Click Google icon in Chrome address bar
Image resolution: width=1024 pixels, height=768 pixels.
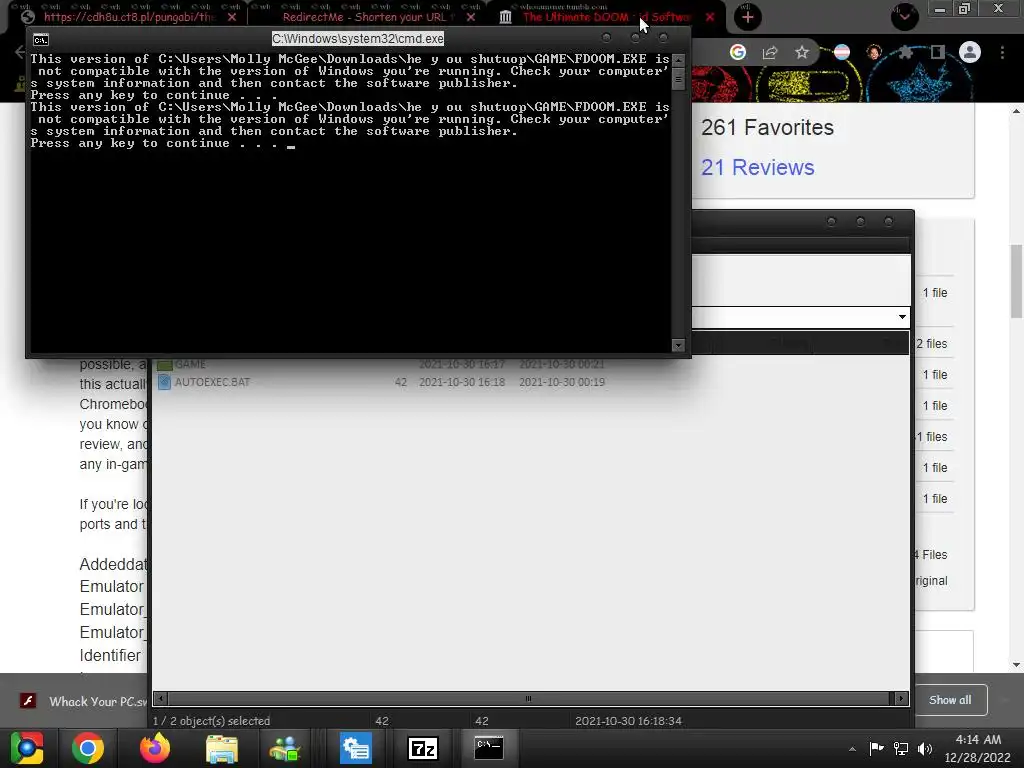pyautogui.click(x=738, y=52)
